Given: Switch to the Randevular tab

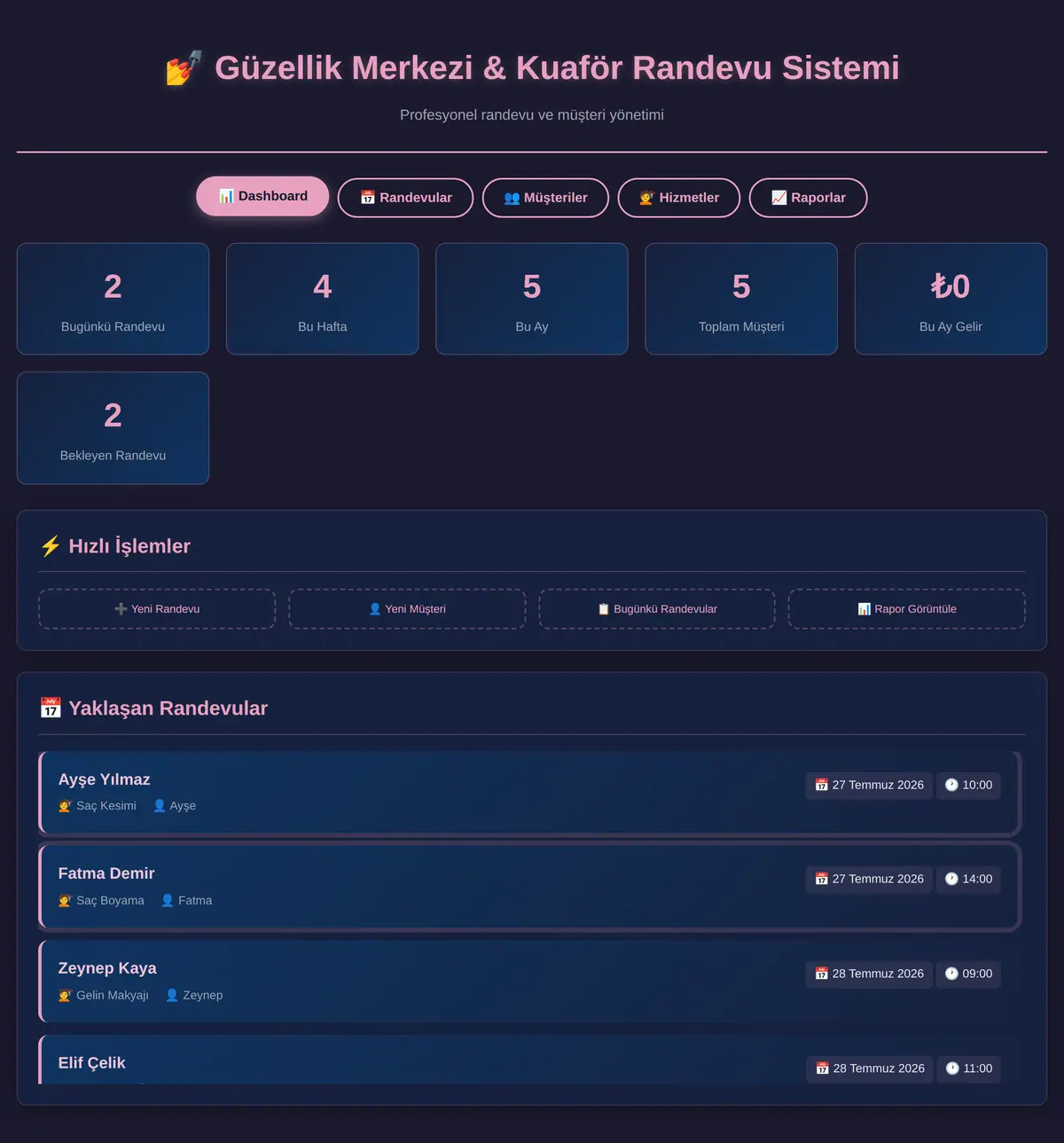Looking at the screenshot, I should (405, 198).
